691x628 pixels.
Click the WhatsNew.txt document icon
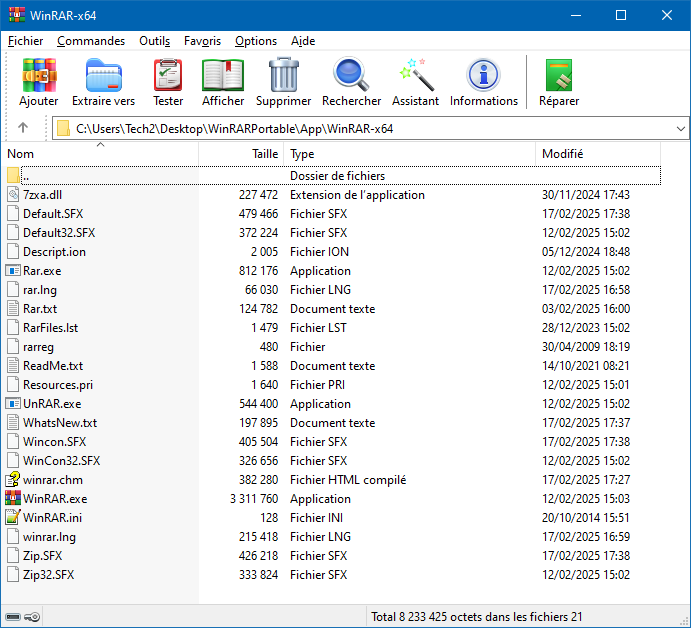point(13,423)
